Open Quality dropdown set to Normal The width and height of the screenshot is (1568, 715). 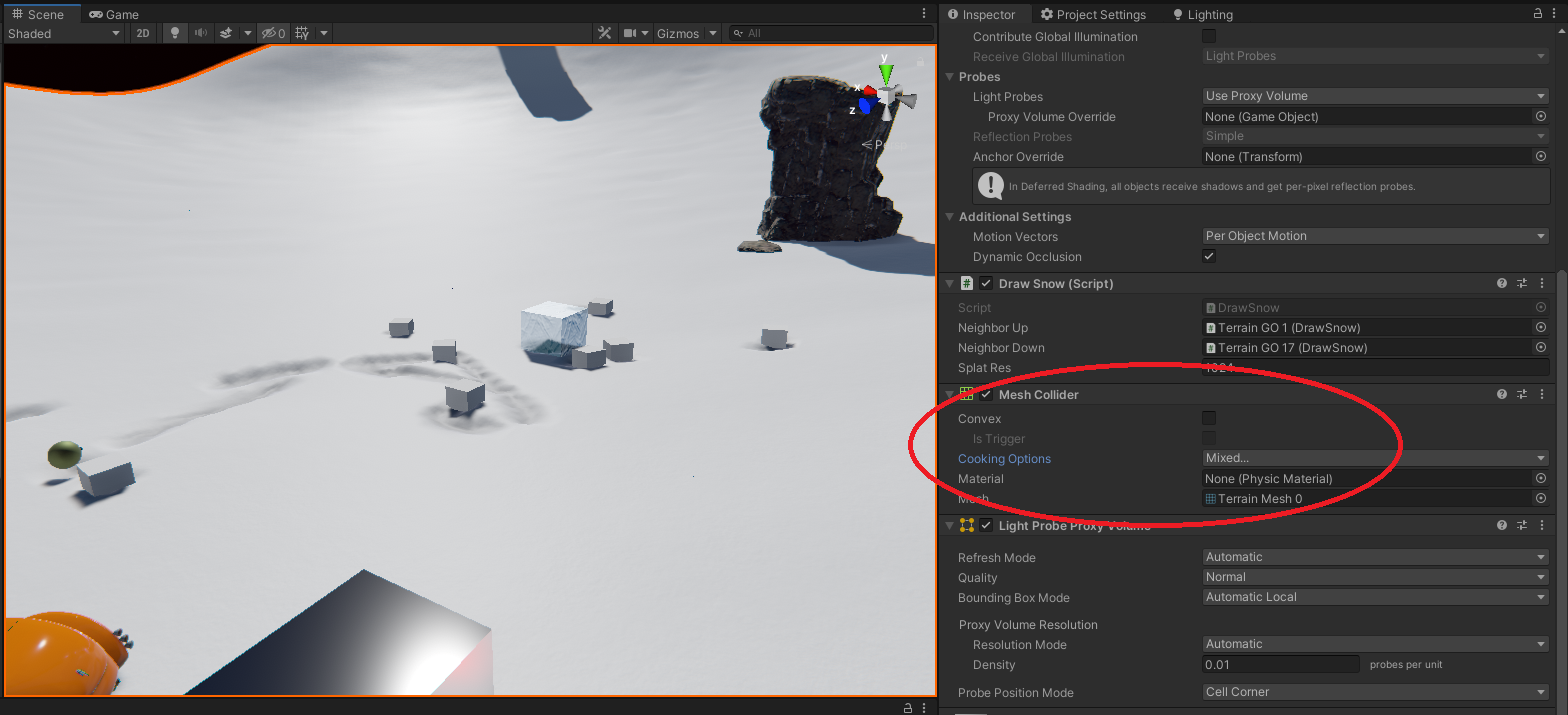pos(1376,577)
